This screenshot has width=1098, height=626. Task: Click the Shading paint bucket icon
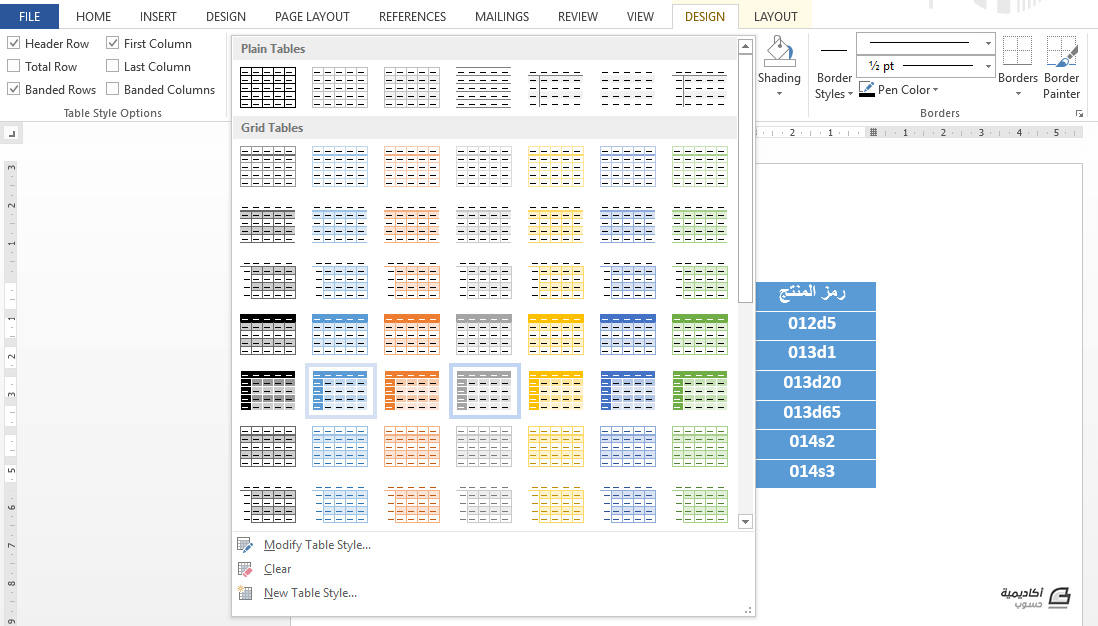tap(779, 52)
